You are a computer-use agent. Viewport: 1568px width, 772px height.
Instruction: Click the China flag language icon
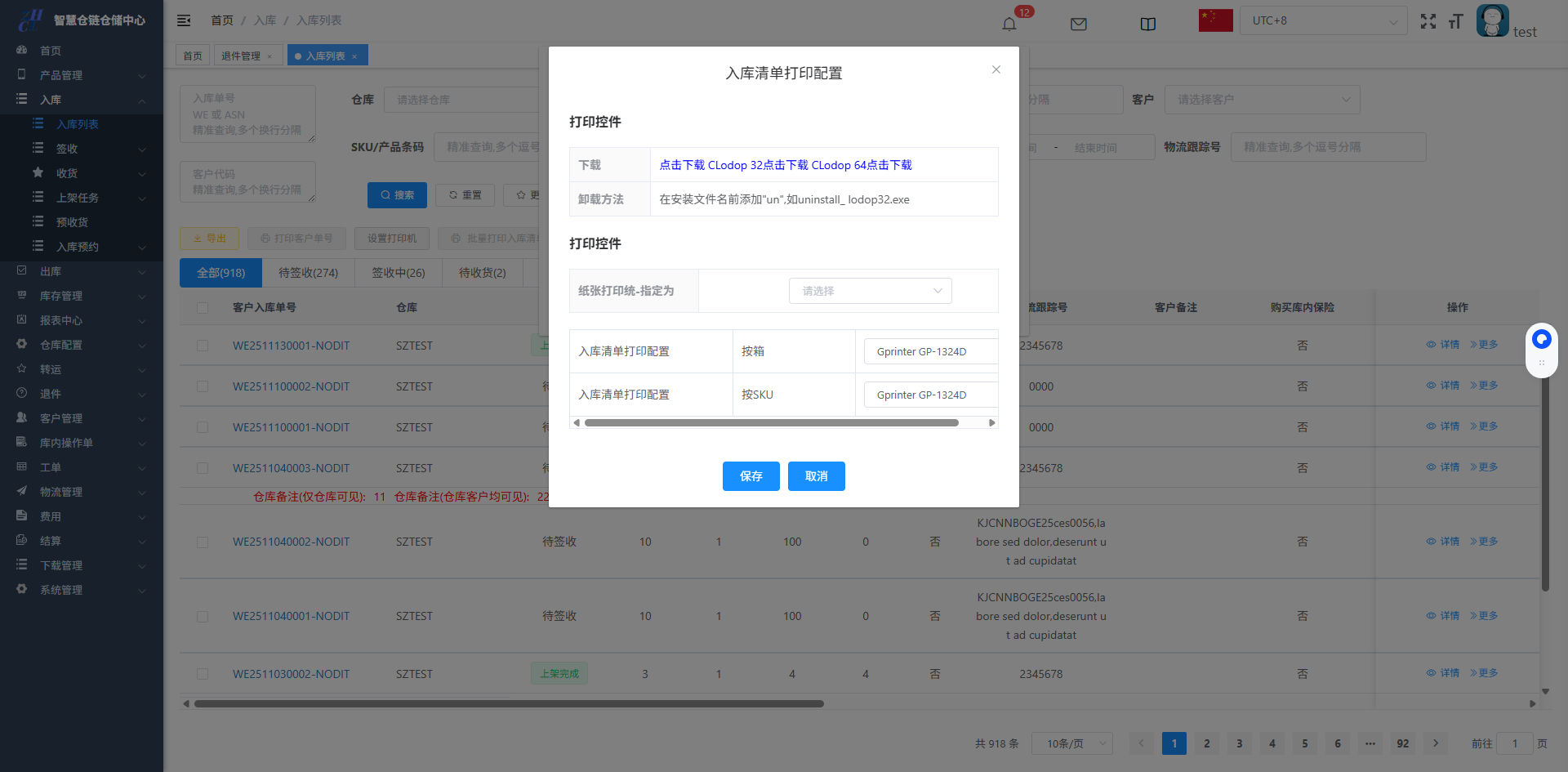pyautogui.click(x=1215, y=20)
